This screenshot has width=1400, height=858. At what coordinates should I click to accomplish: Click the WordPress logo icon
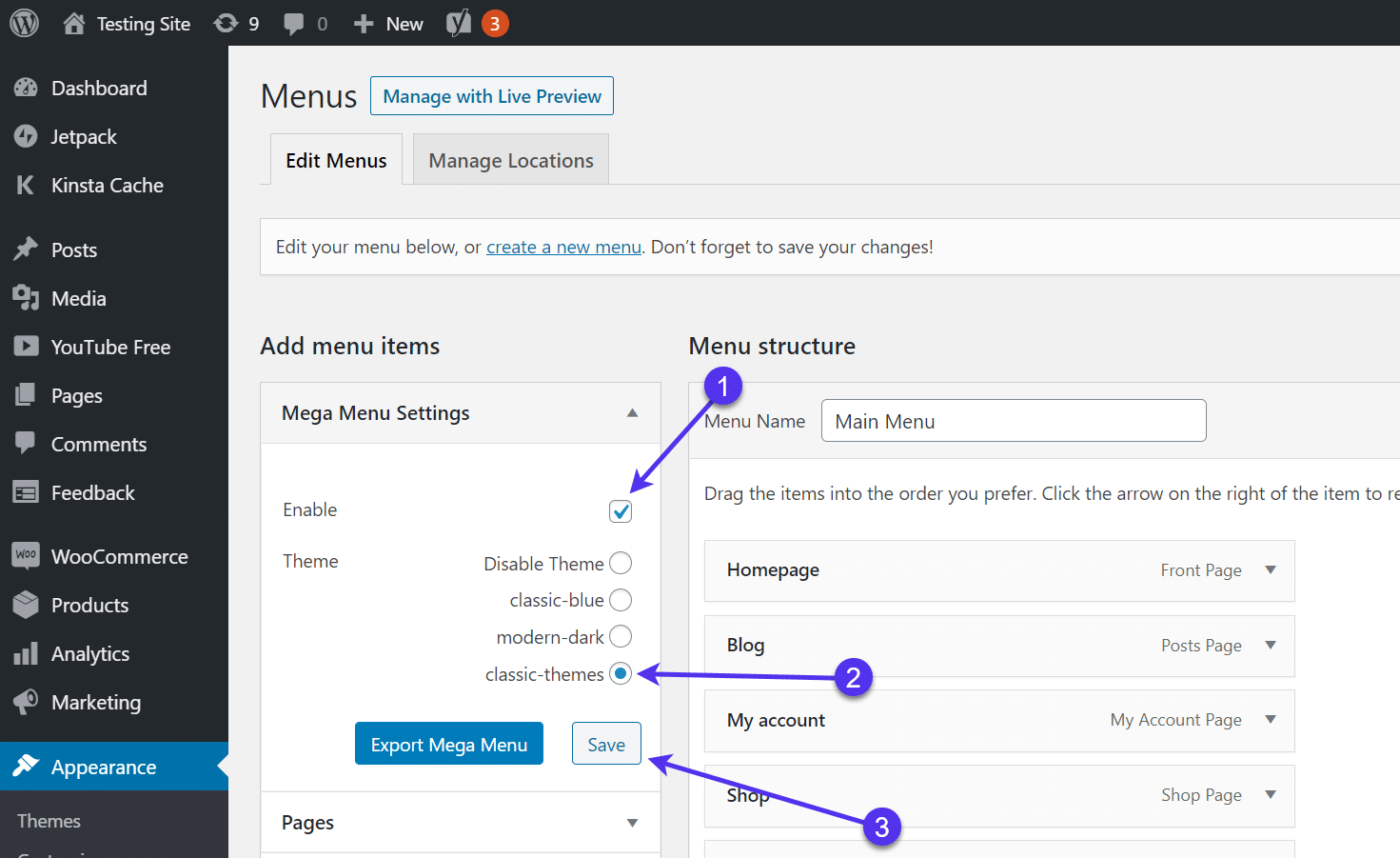pos(25,23)
